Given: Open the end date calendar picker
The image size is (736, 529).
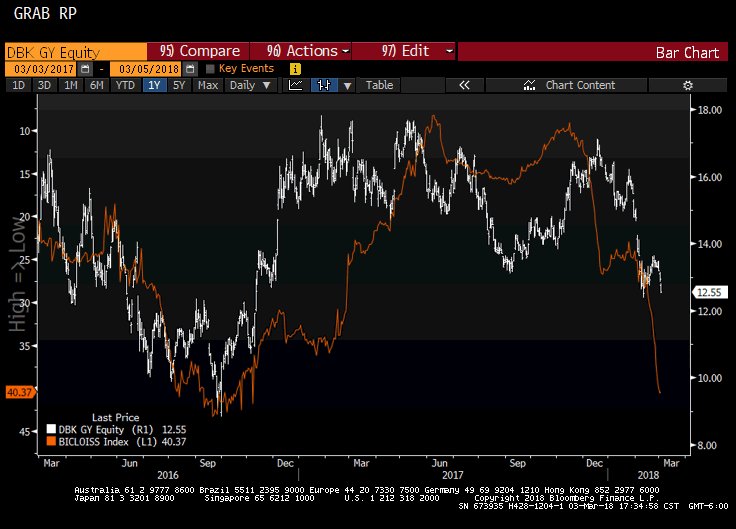Looking at the screenshot, I should [190, 69].
